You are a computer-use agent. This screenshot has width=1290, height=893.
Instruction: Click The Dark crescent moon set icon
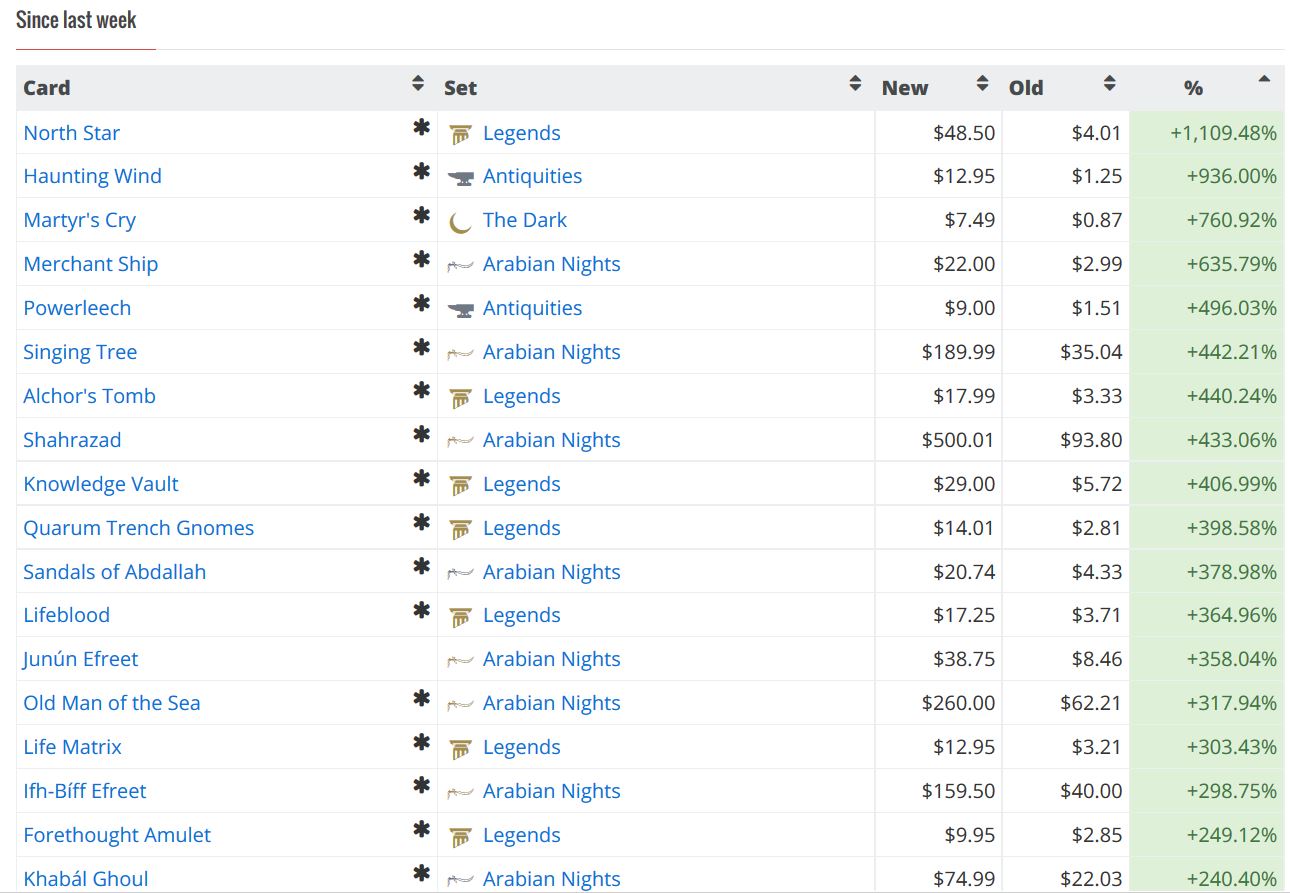(460, 221)
